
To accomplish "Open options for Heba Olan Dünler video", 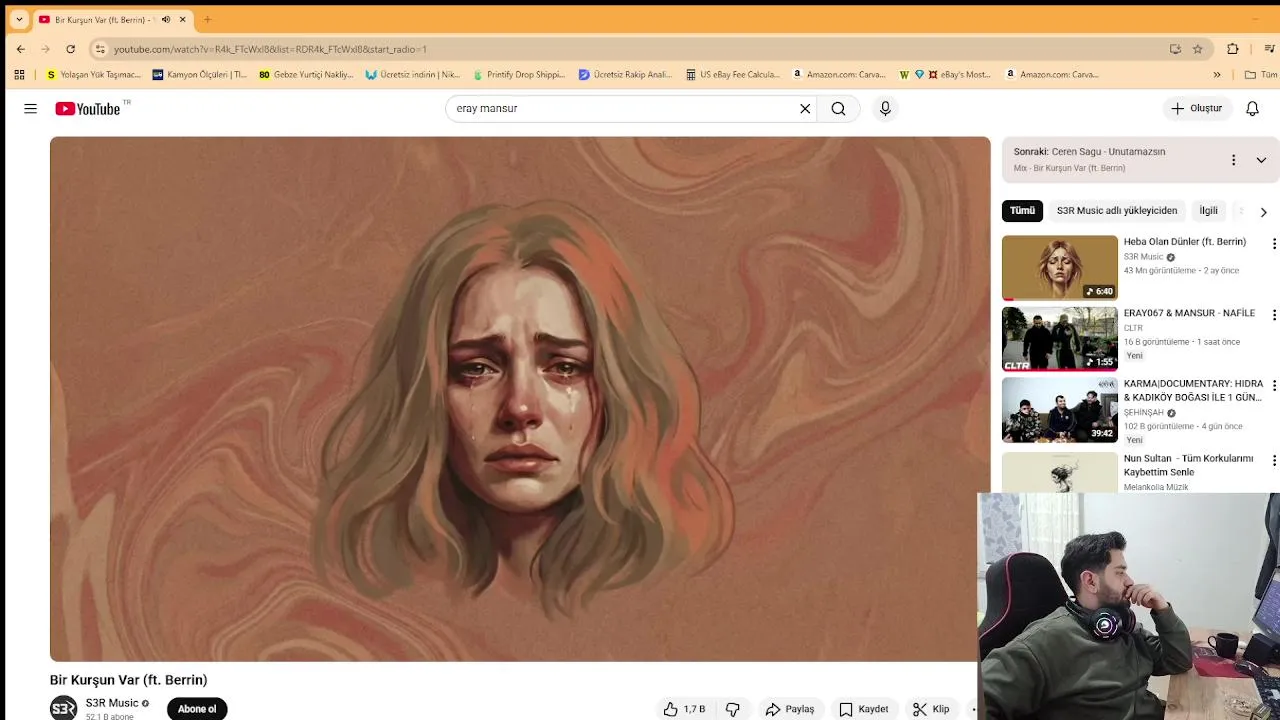I will [1273, 244].
